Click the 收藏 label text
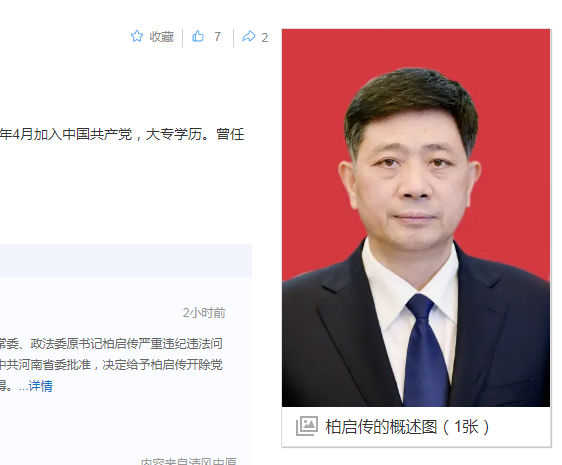 coord(162,37)
